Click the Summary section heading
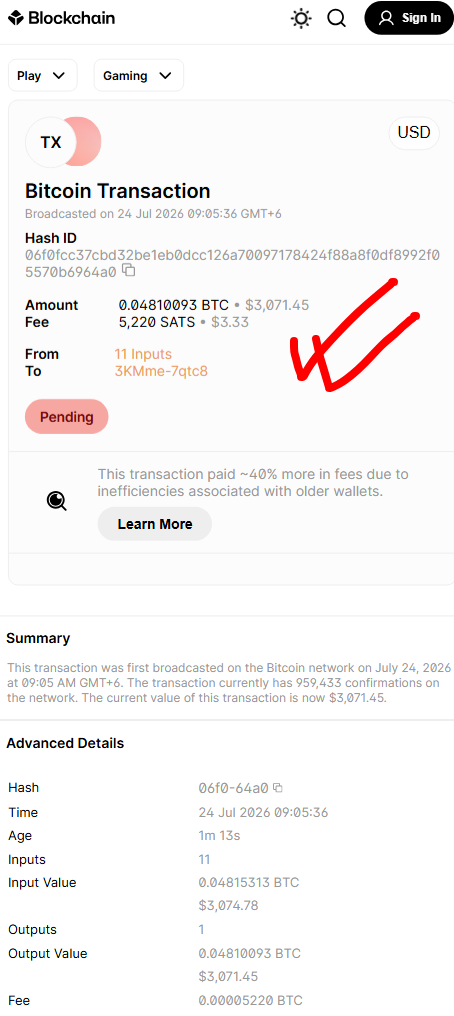 click(38, 638)
